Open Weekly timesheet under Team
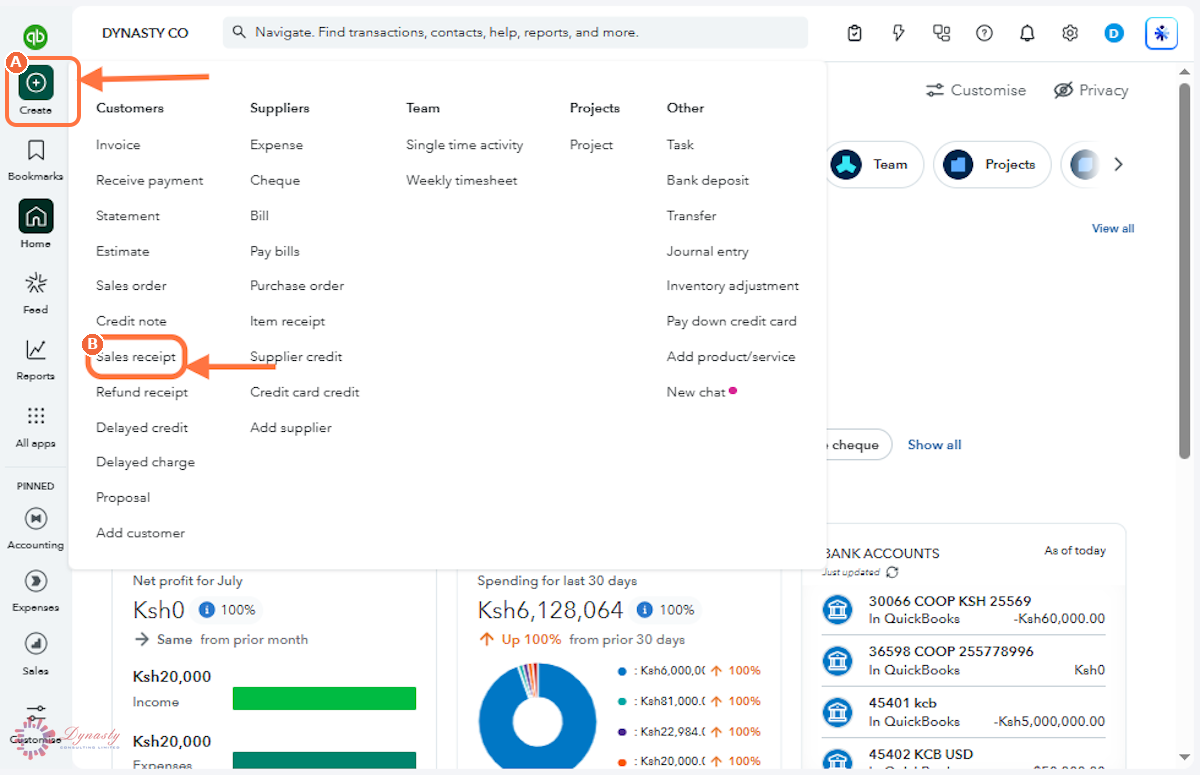The image size is (1200, 775). coord(462,181)
